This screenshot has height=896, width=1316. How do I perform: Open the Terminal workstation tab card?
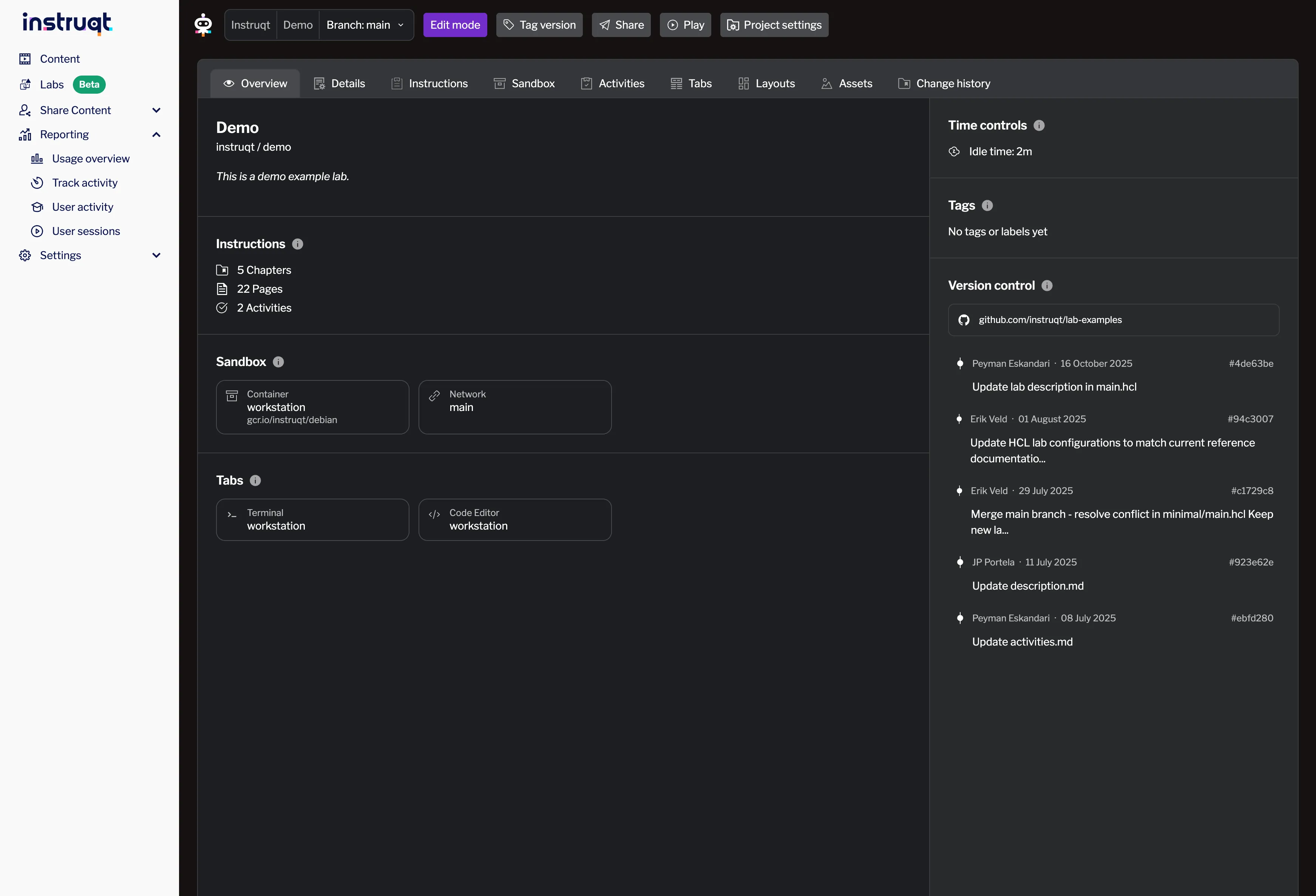coord(312,519)
